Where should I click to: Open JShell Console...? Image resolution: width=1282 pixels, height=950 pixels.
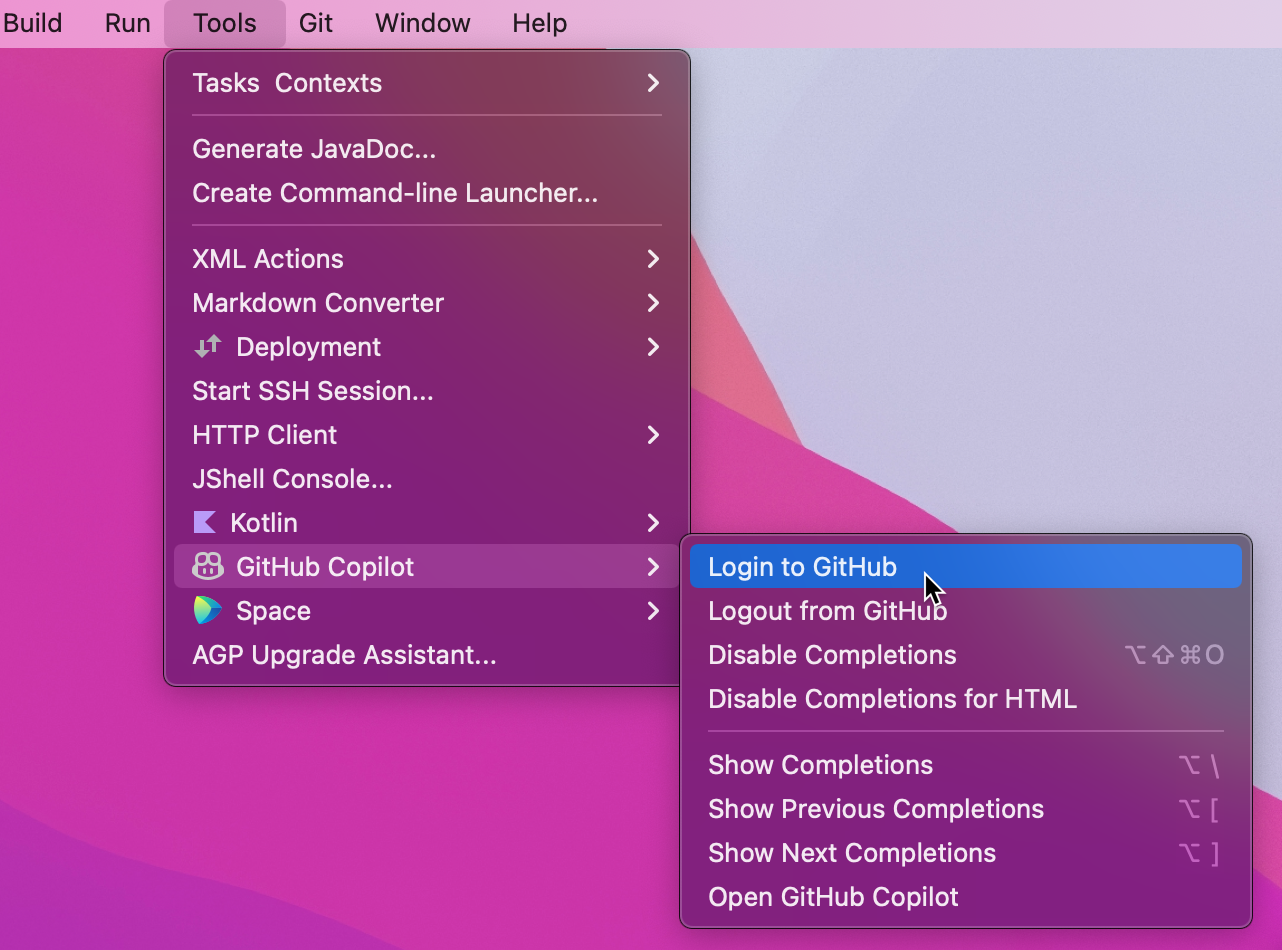(x=427, y=479)
